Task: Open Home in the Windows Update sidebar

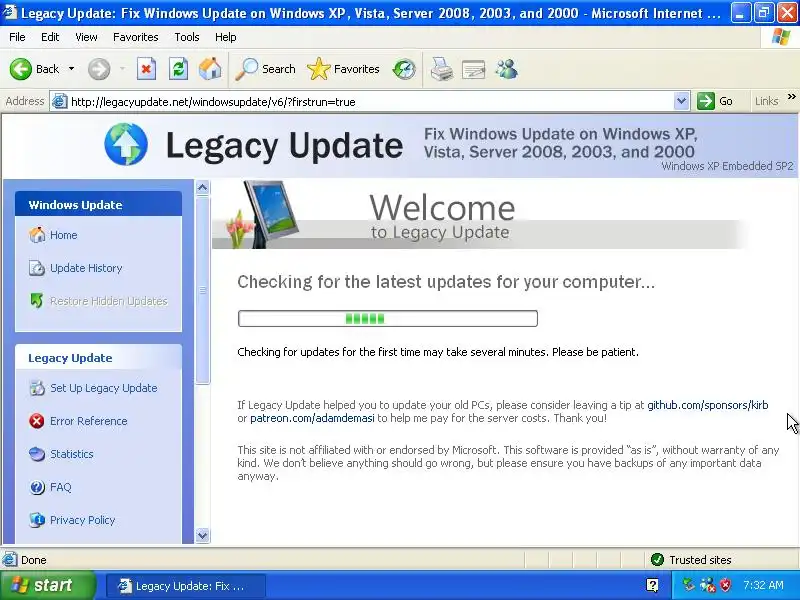Action: [x=63, y=235]
